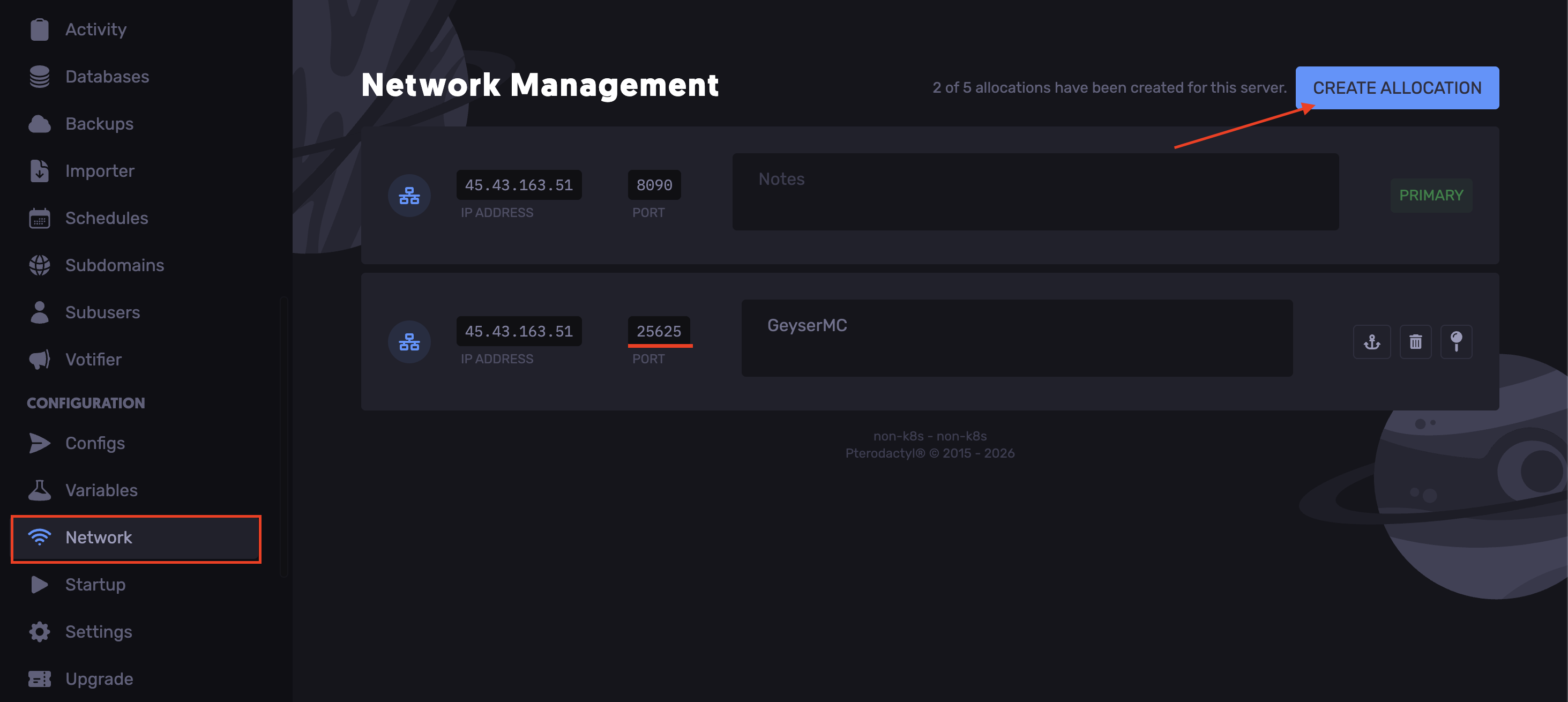Screen dimensions: 1568x702
Task: Open the Importer sidebar entry
Action: [x=99, y=171]
